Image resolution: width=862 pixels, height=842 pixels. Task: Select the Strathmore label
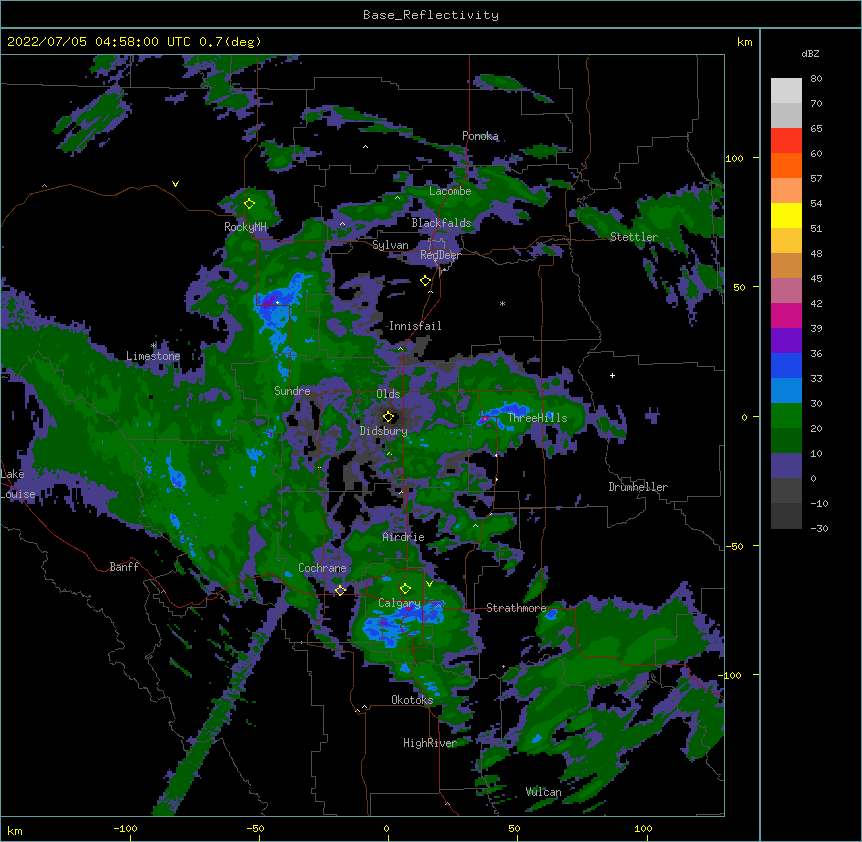516,608
